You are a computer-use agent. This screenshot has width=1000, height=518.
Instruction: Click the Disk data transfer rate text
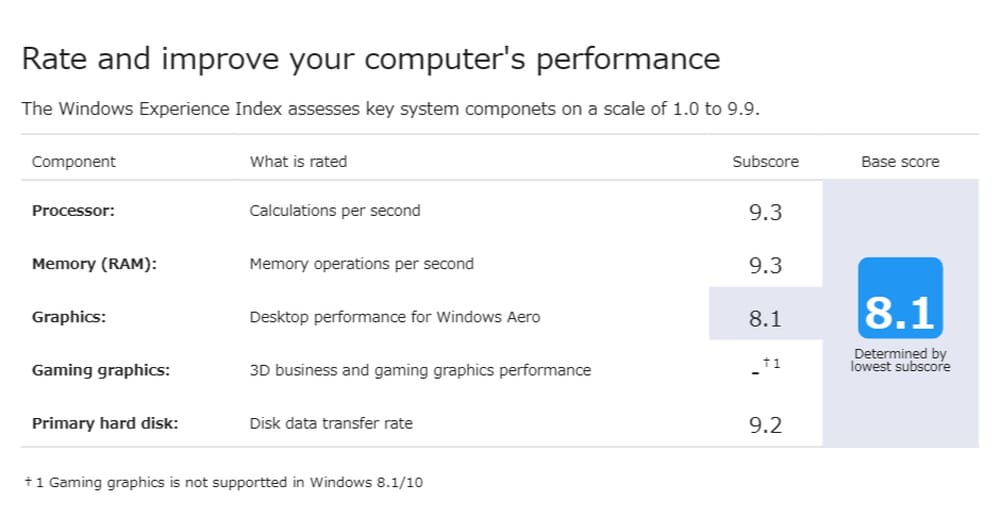pos(331,423)
